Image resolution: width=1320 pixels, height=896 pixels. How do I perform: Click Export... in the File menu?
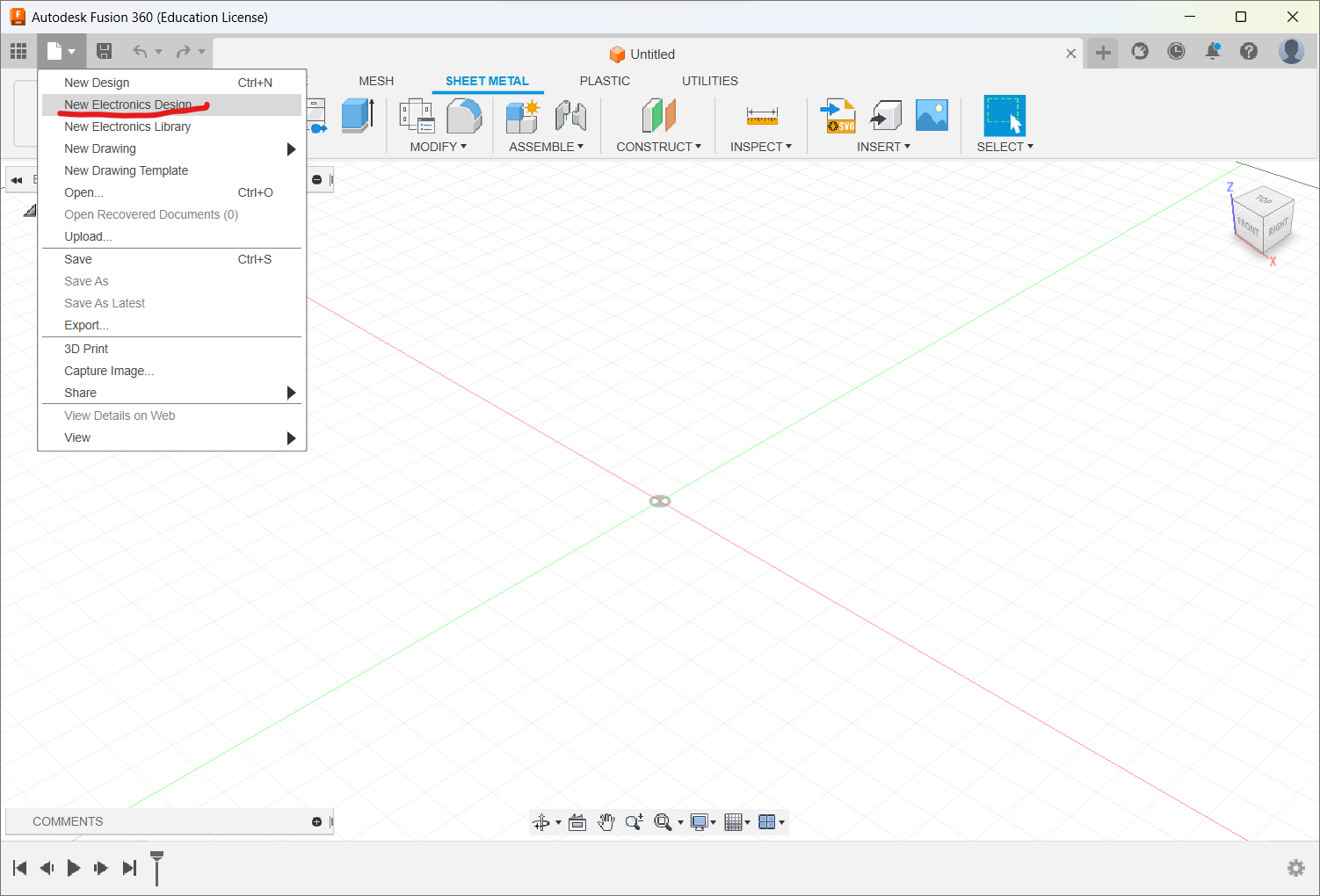coord(86,325)
